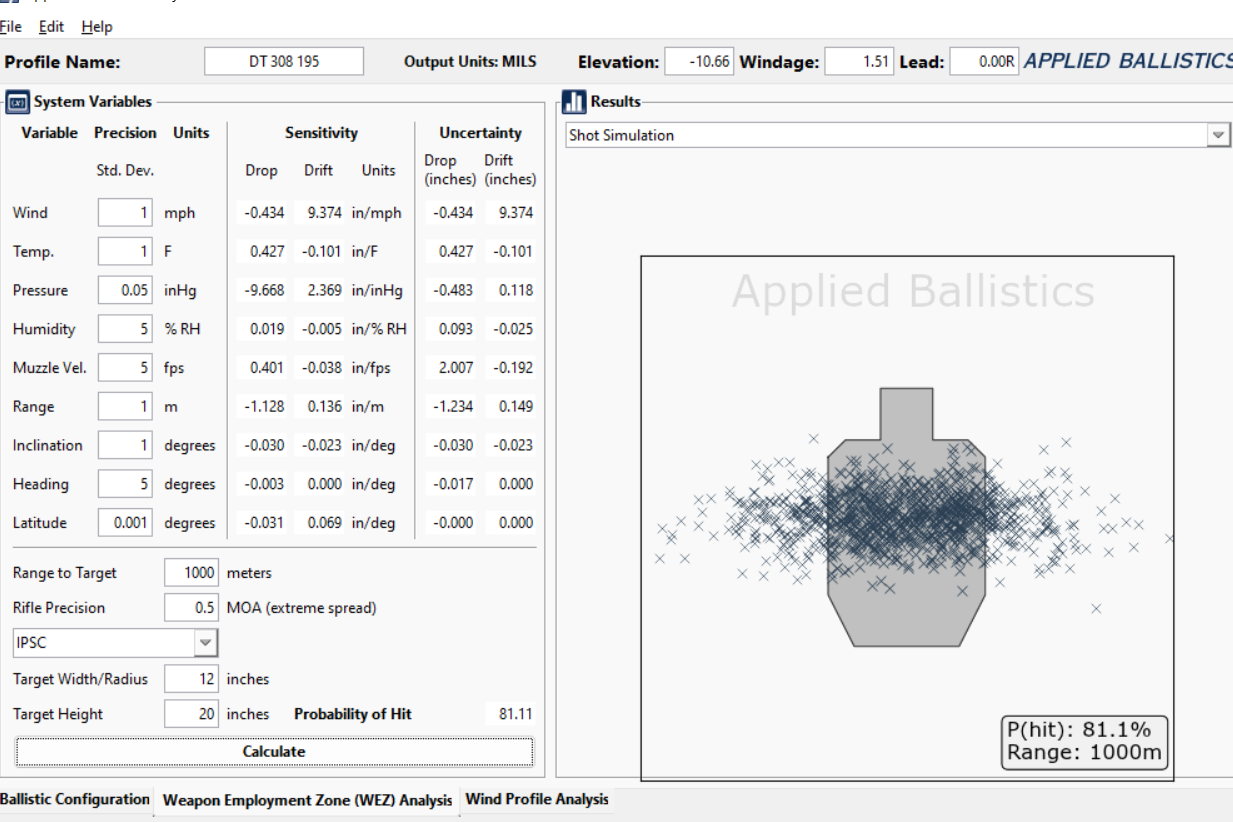Viewport: 1233px width, 822px height.
Task: Click the Target Width/Radius field 12
Action: click(x=192, y=679)
